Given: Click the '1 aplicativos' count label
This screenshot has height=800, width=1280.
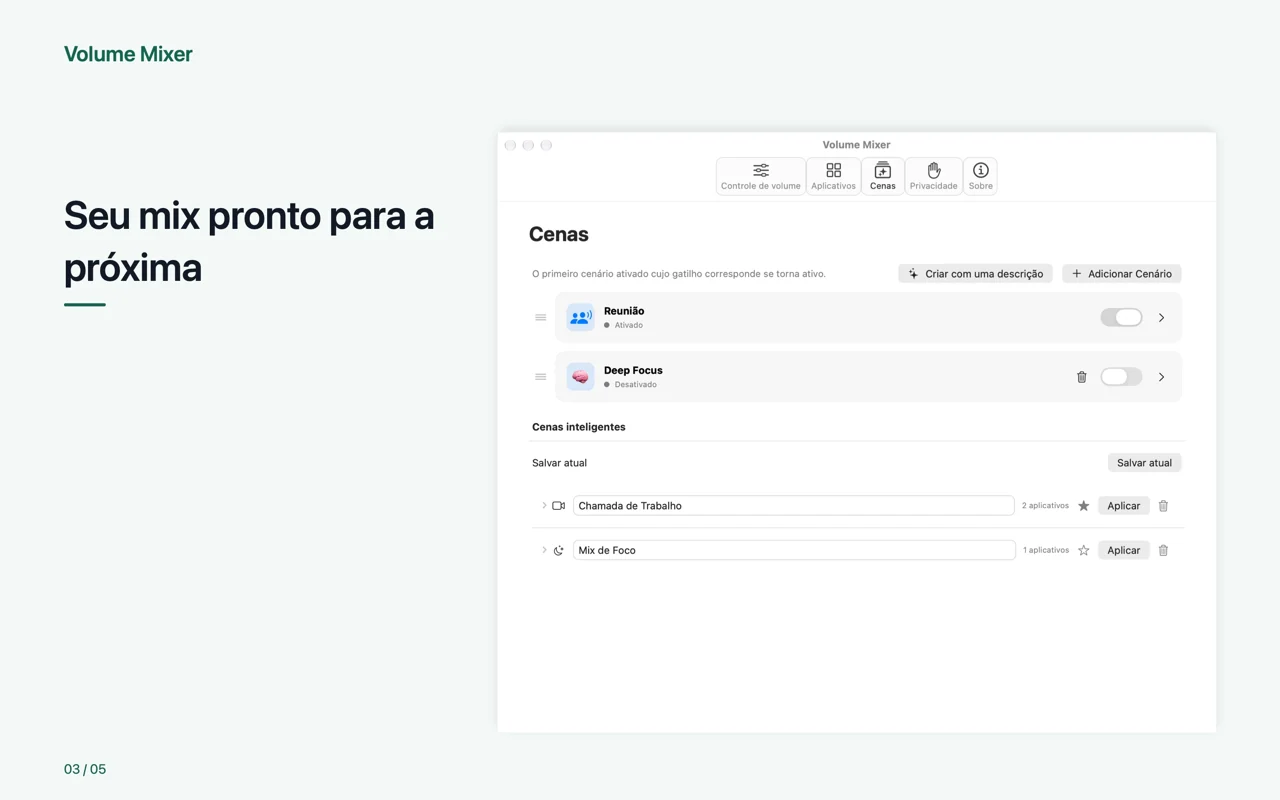Looking at the screenshot, I should click(1046, 550).
